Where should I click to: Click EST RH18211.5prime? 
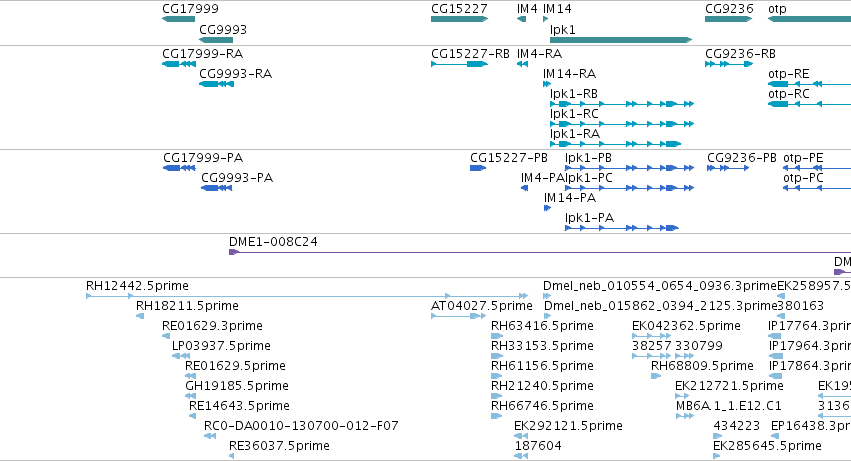[187, 306]
